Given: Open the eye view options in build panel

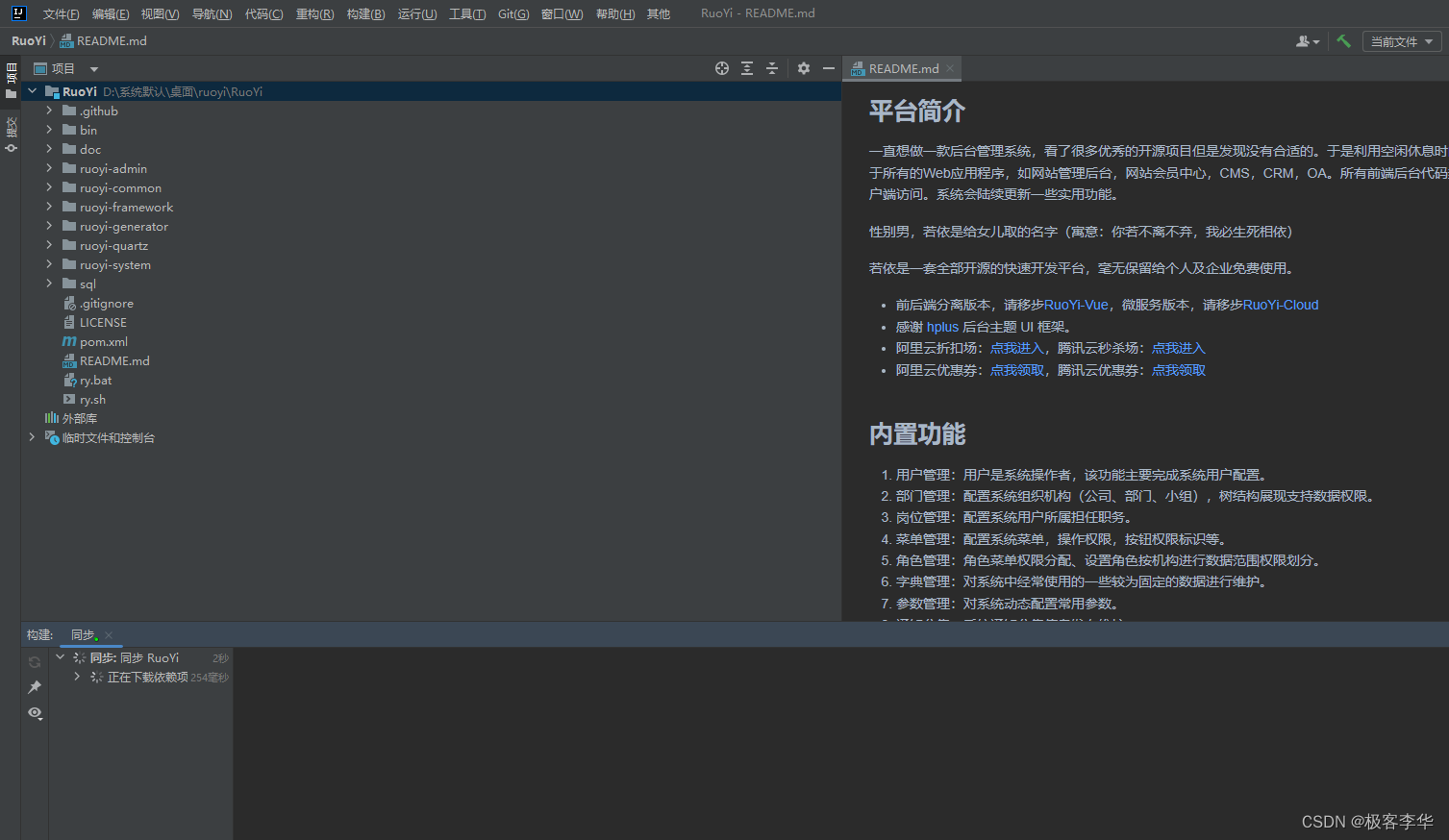Looking at the screenshot, I should click(x=36, y=713).
